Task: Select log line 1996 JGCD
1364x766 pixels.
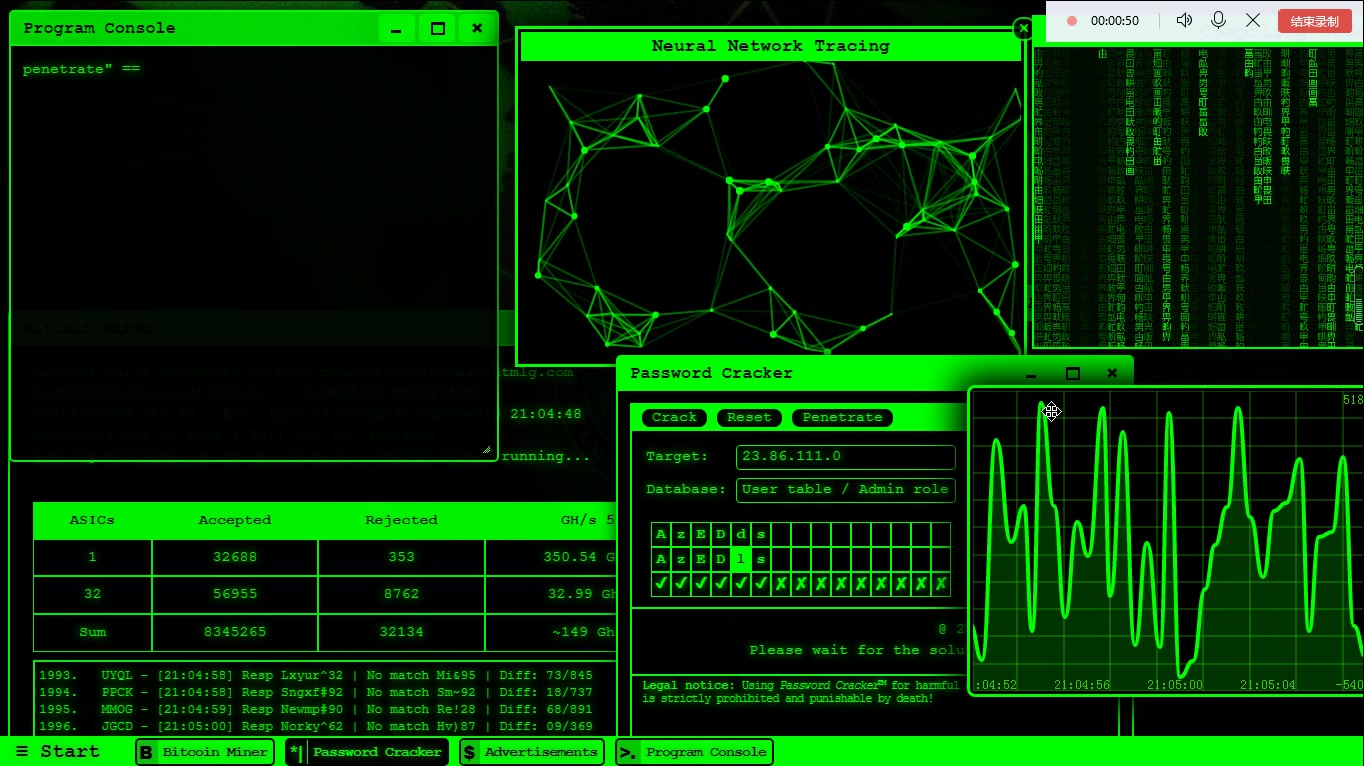Action: (316, 726)
